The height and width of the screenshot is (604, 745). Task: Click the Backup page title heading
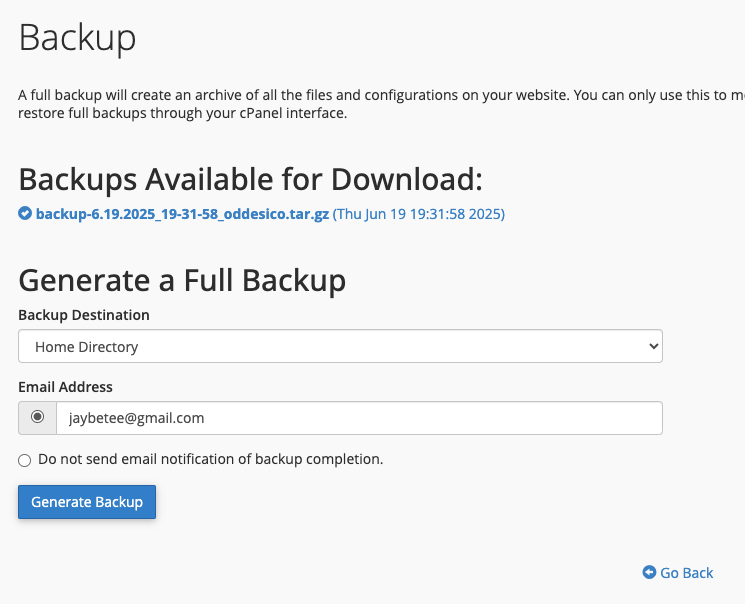(77, 38)
